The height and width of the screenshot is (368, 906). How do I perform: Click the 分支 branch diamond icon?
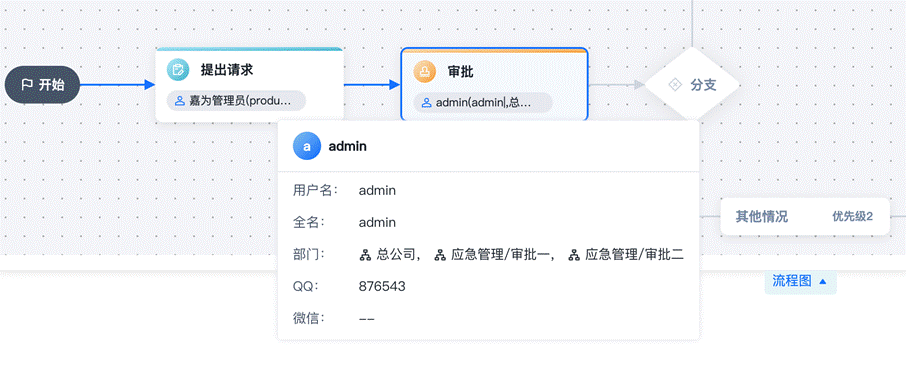(x=674, y=86)
